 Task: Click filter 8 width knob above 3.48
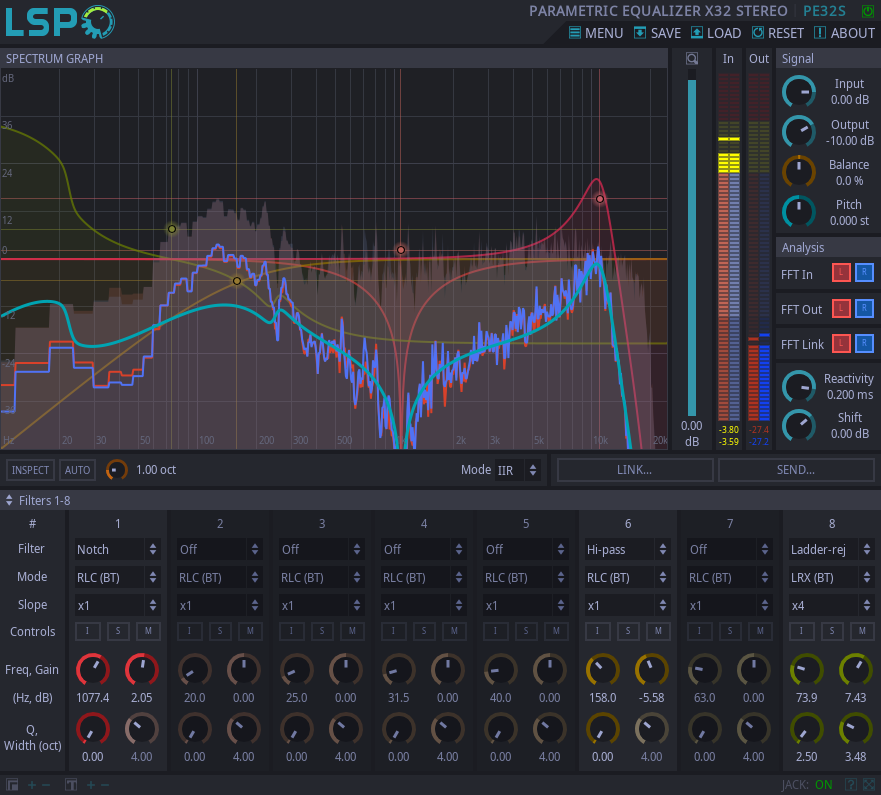pos(856,729)
